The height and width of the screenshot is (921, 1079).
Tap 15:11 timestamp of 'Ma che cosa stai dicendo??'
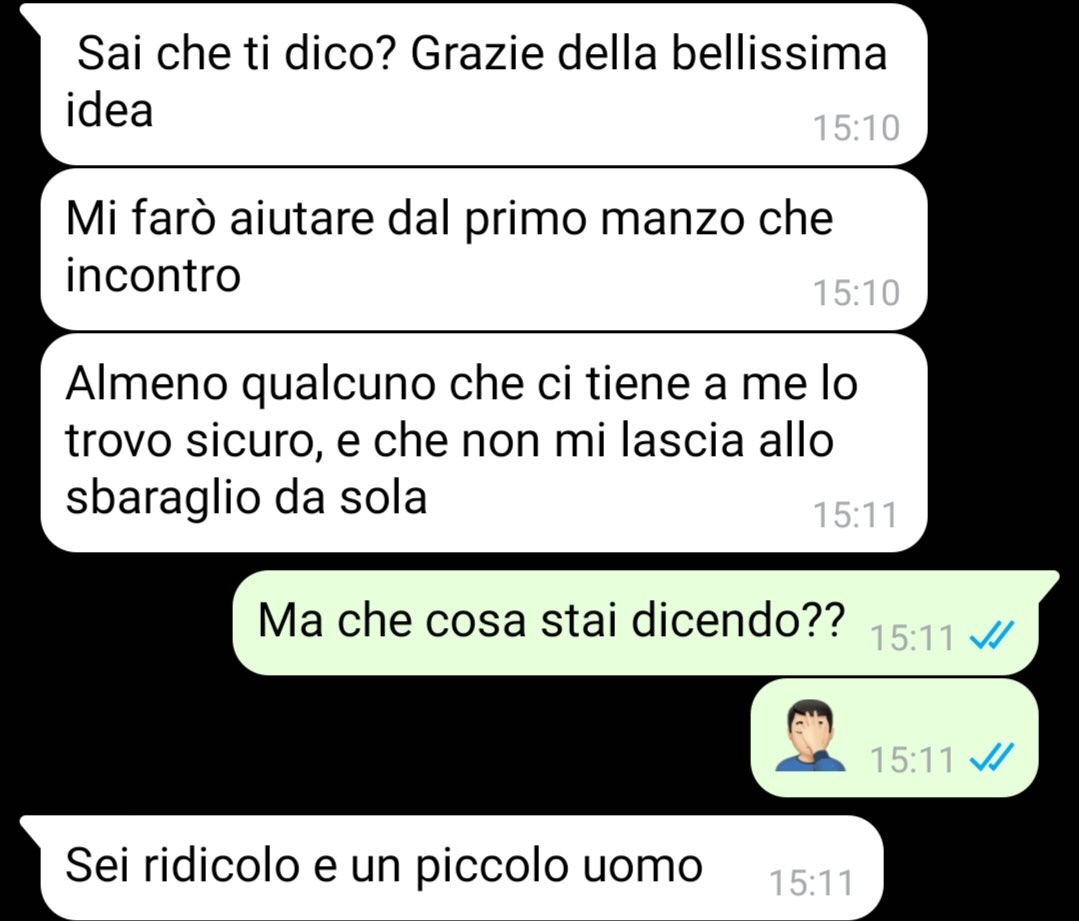pyautogui.click(x=912, y=637)
